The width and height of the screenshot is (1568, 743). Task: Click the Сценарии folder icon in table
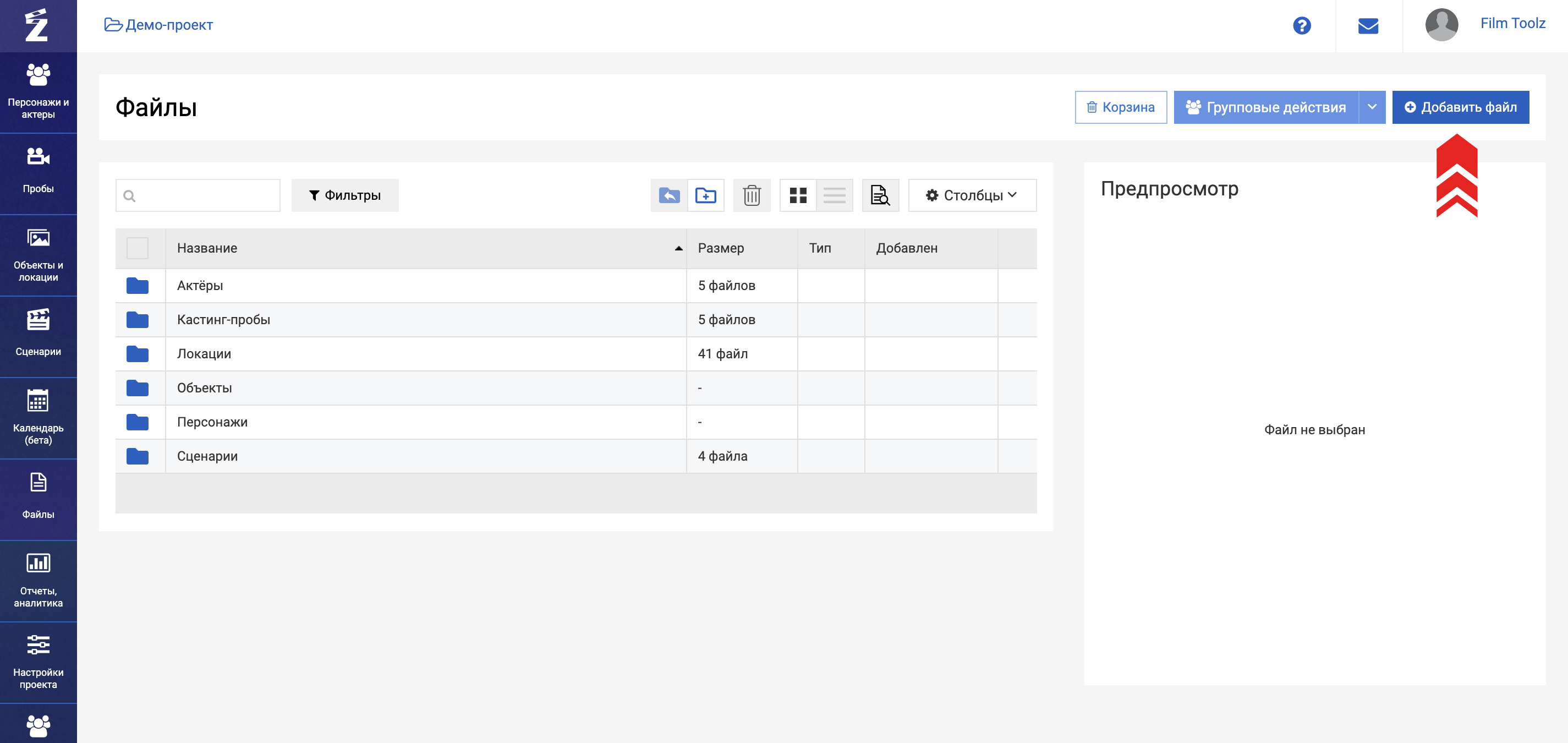click(x=138, y=456)
